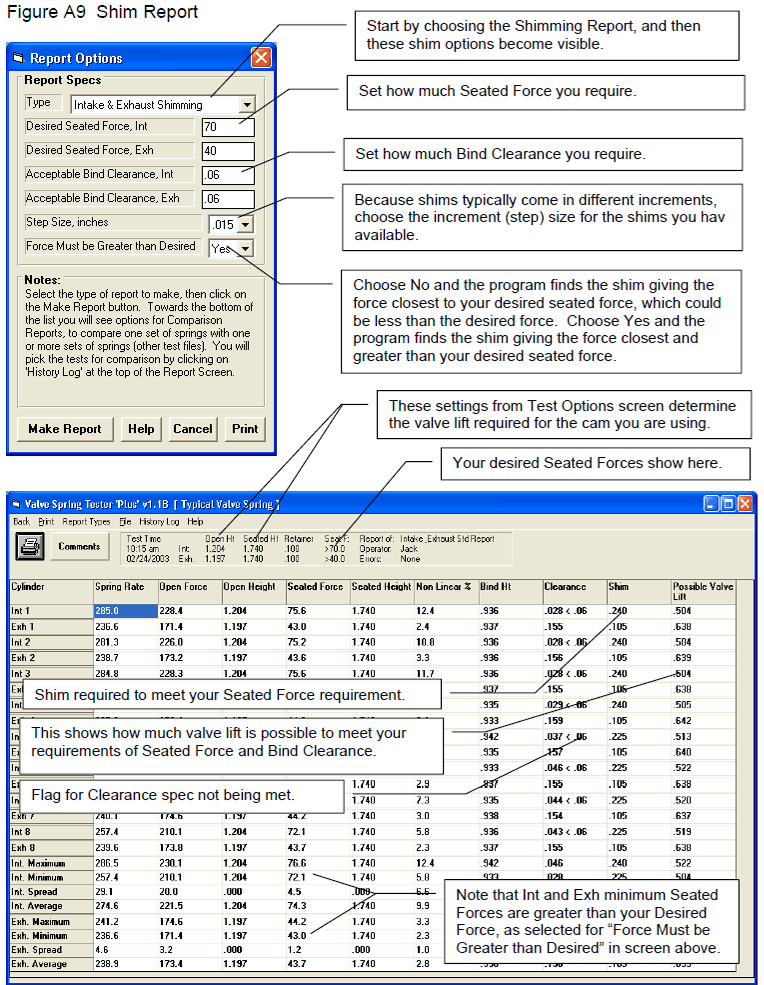Click Exh 1 spring rate 236.6
This screenshot has width=764, height=985.
point(126,626)
